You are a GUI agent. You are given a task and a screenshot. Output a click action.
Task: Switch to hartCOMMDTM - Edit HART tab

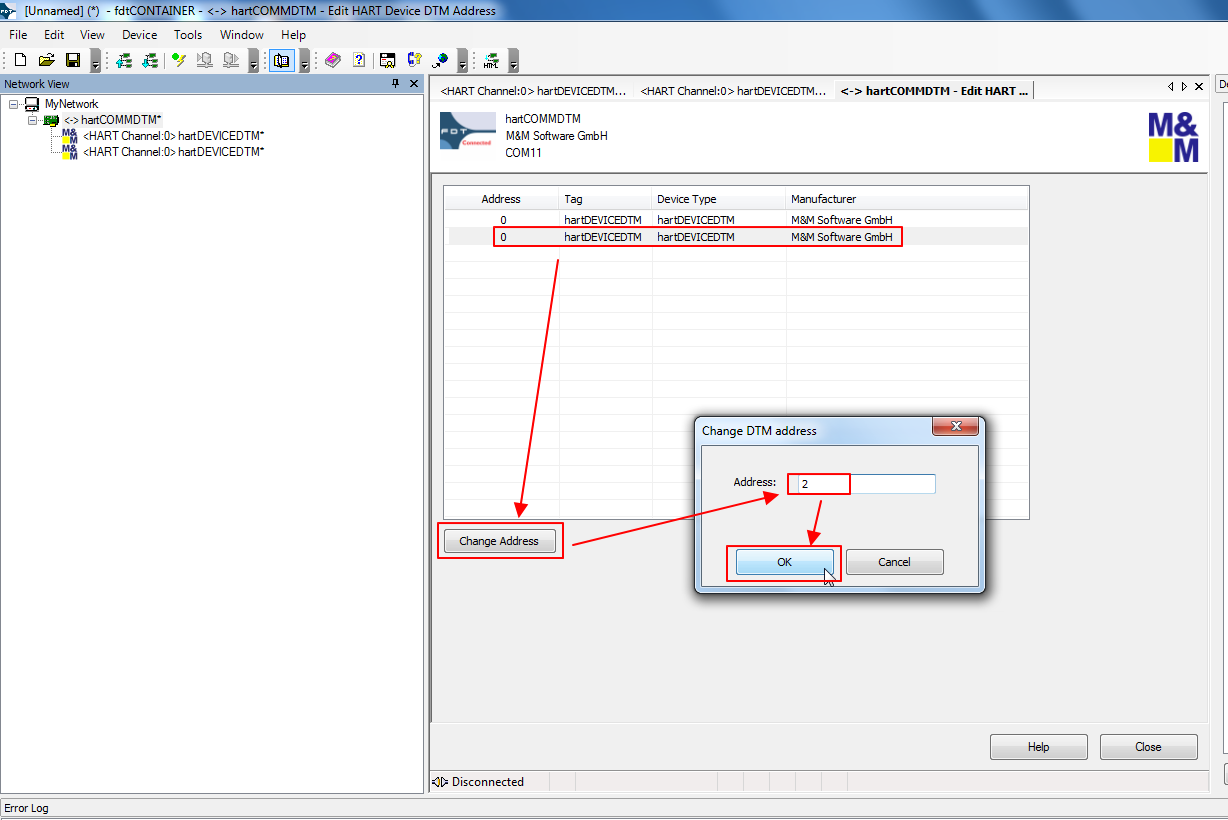pyautogui.click(x=934, y=91)
